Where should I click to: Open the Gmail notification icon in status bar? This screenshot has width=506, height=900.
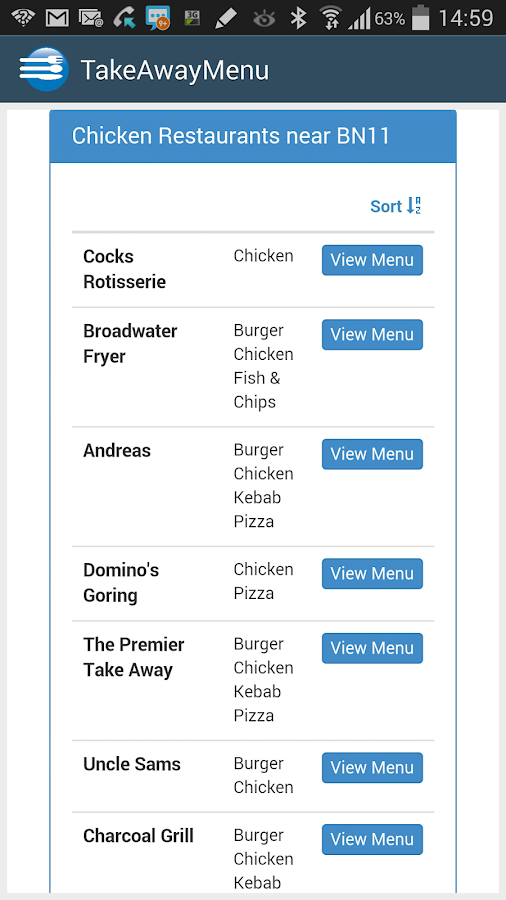pyautogui.click(x=57, y=18)
